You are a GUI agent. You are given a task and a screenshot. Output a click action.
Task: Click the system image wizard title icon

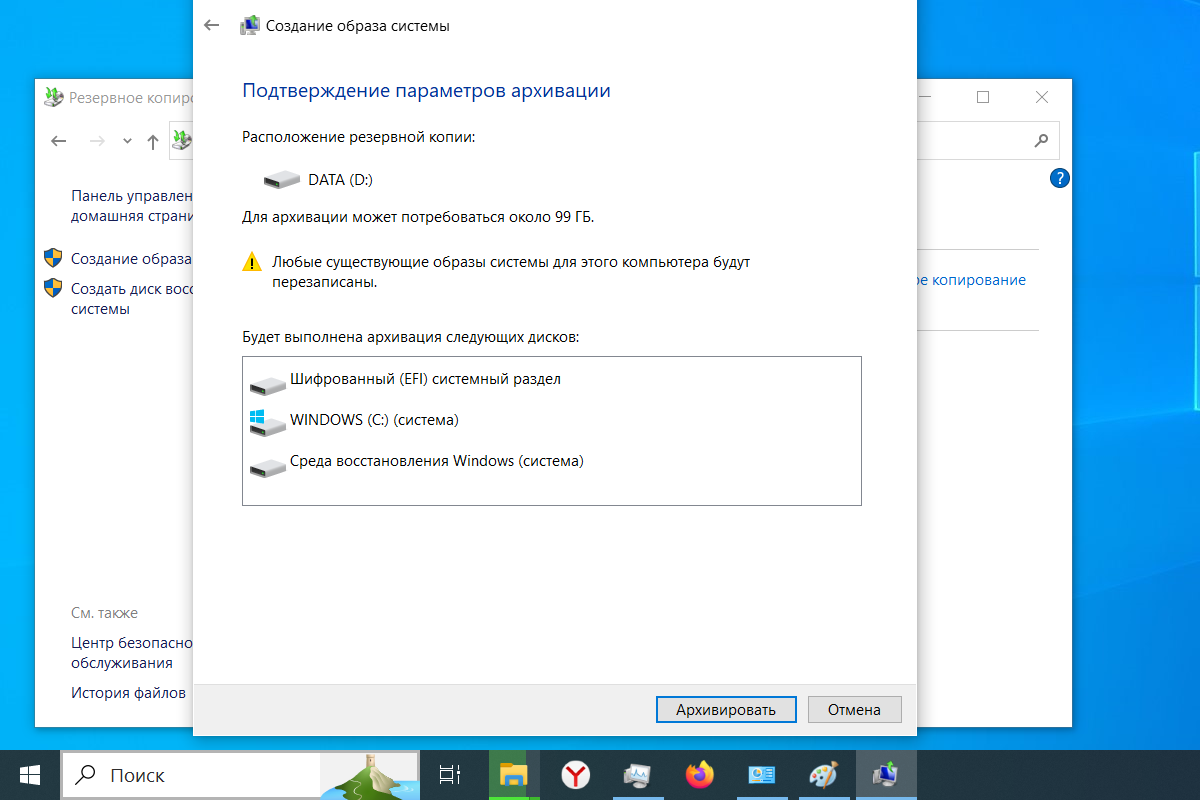click(x=250, y=26)
